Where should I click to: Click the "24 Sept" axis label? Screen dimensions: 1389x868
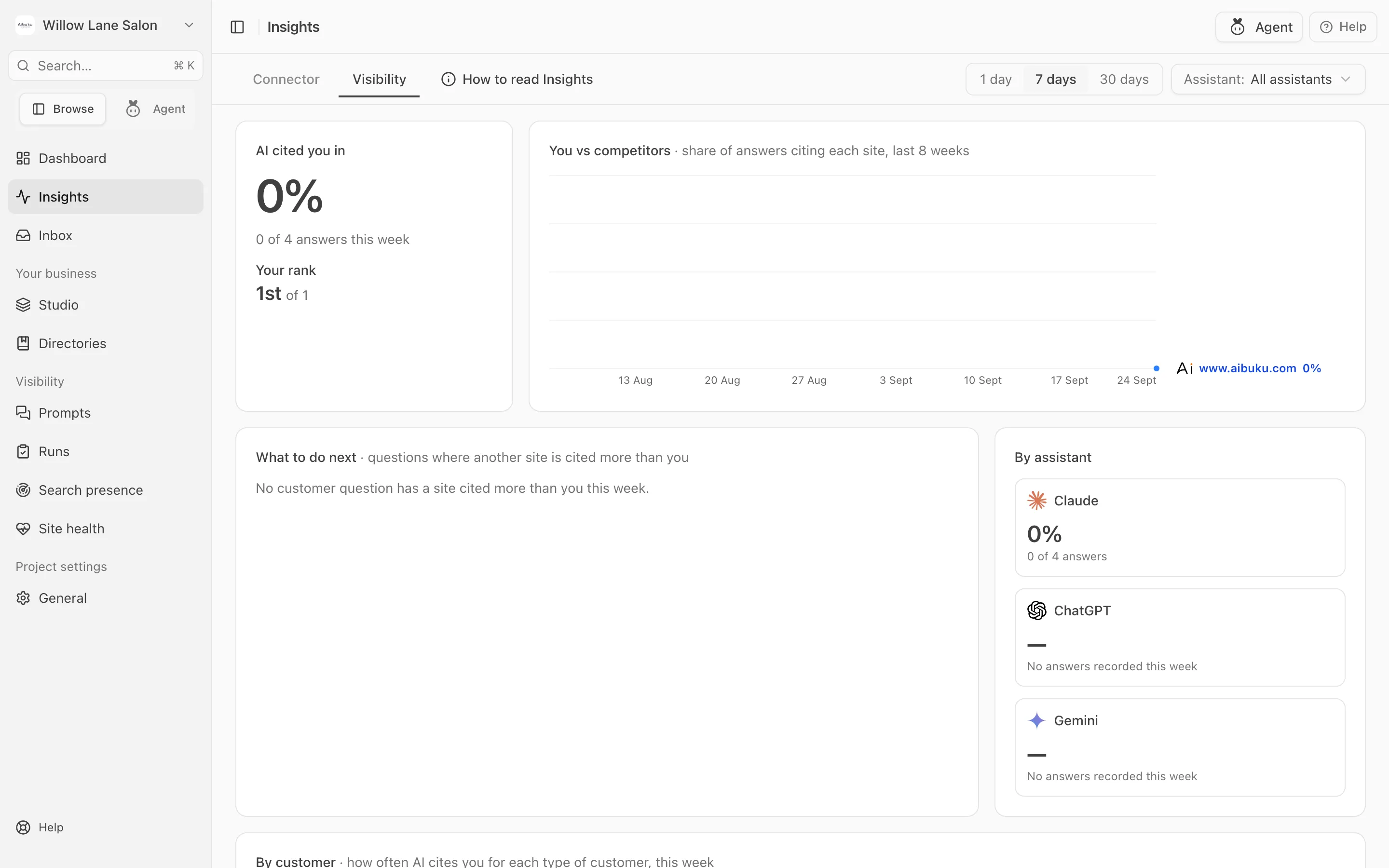coord(1136,380)
